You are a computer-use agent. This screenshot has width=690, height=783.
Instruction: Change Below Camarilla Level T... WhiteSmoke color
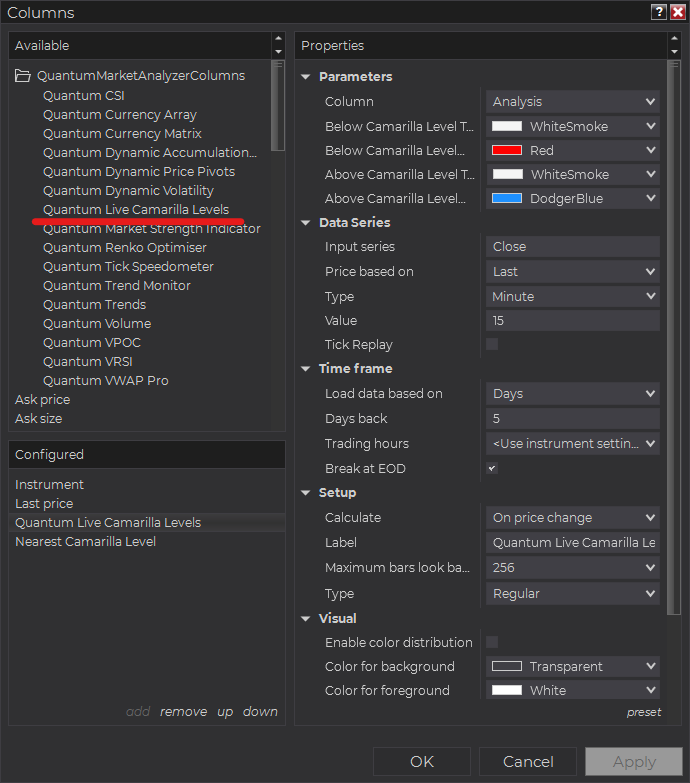pos(573,126)
